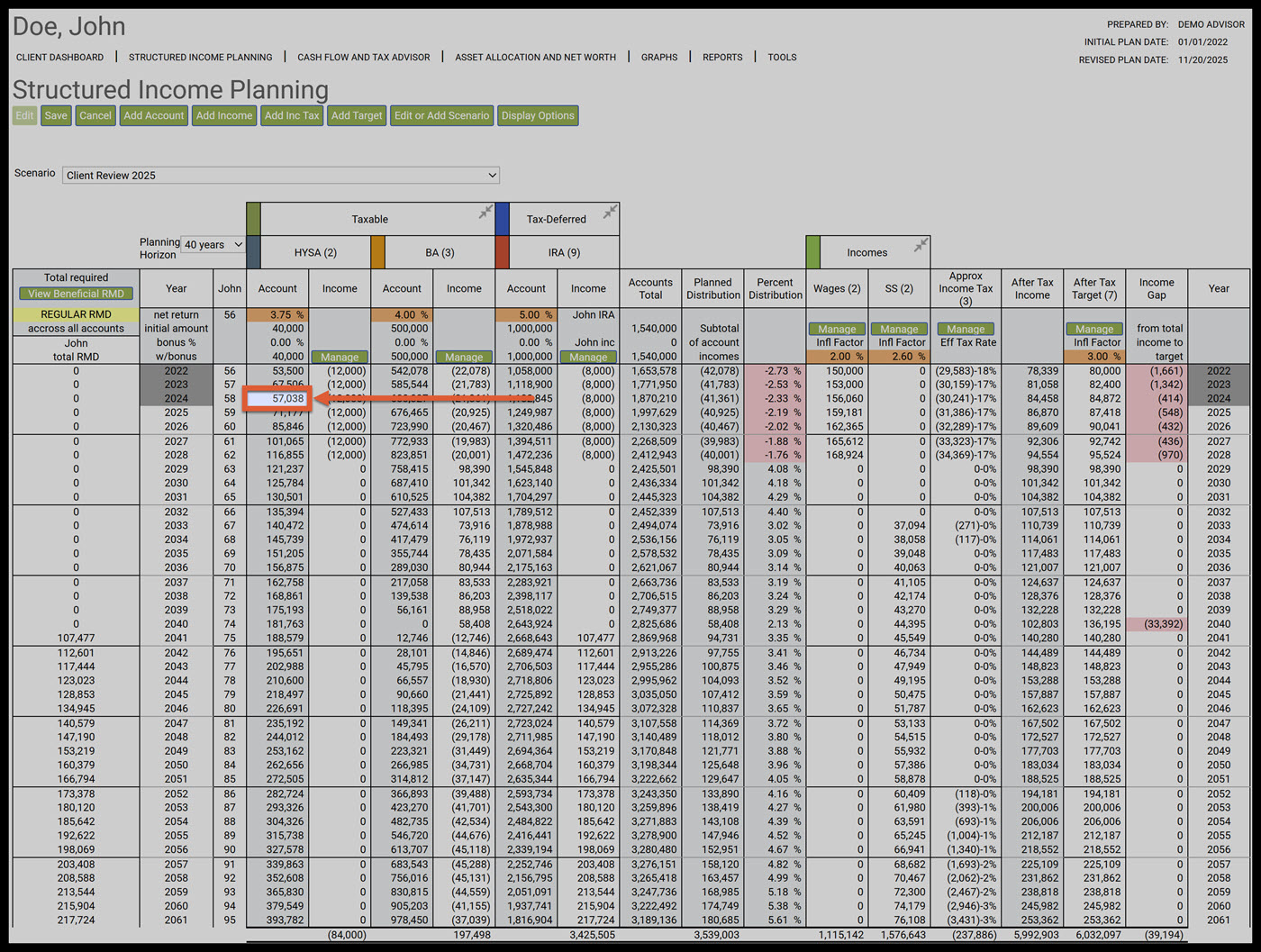Click Manage for Approx Income Tax

pos(966,330)
